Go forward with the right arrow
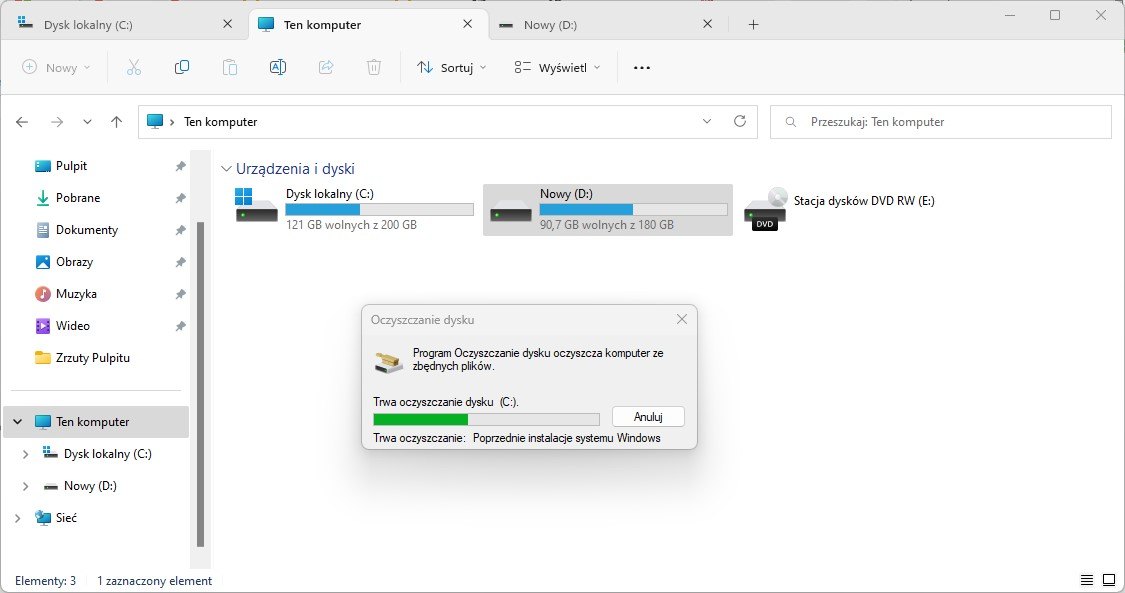Viewport: 1125px width, 593px height. coord(57,122)
